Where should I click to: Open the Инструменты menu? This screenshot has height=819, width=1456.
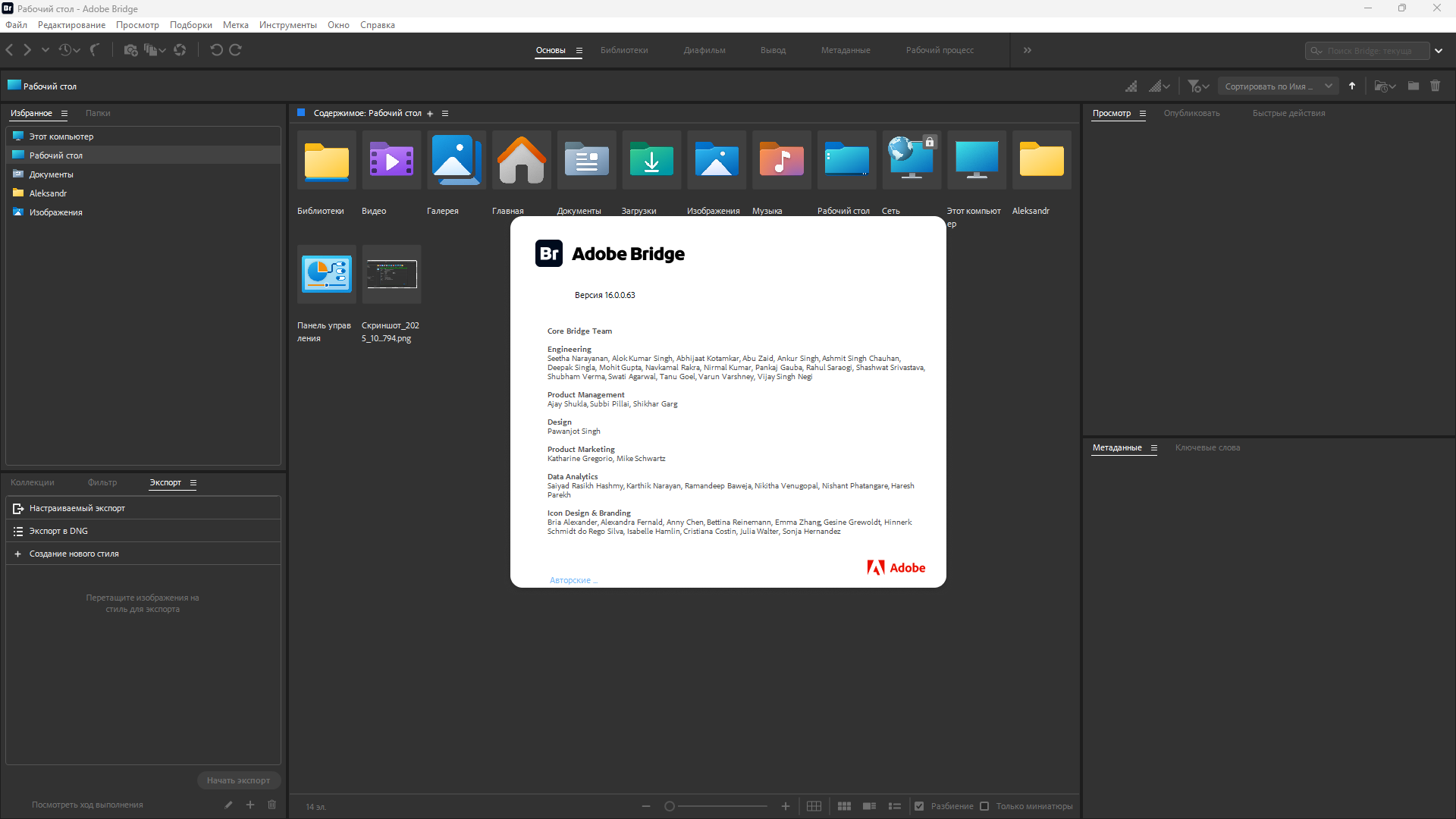click(x=287, y=25)
